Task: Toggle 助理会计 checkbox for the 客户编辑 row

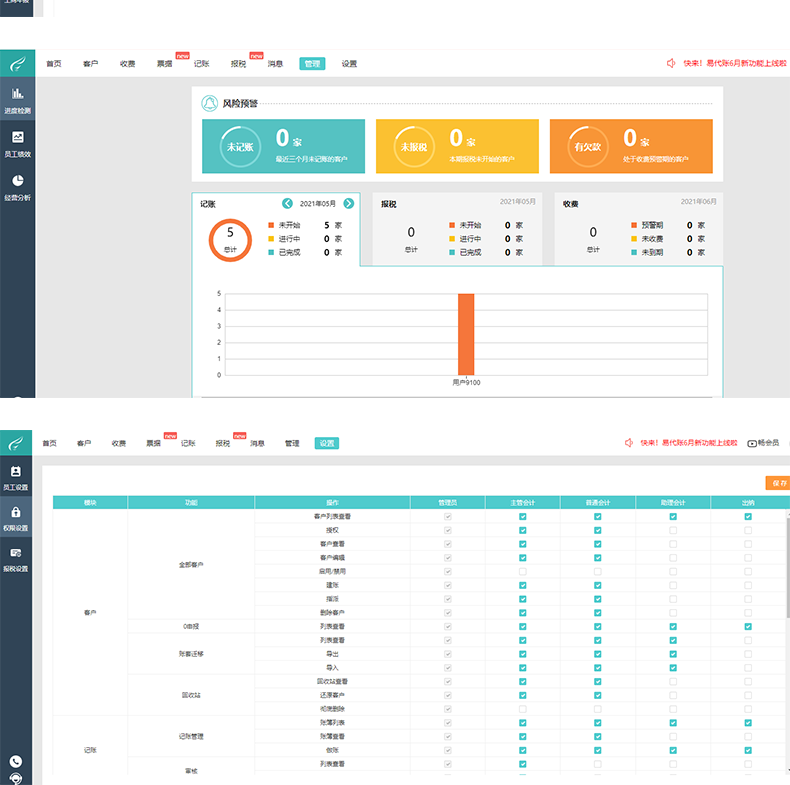Action: click(x=673, y=557)
